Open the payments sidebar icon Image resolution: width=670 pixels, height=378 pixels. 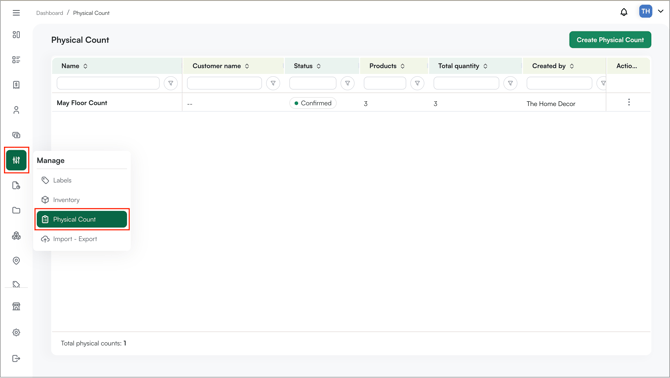click(x=16, y=135)
